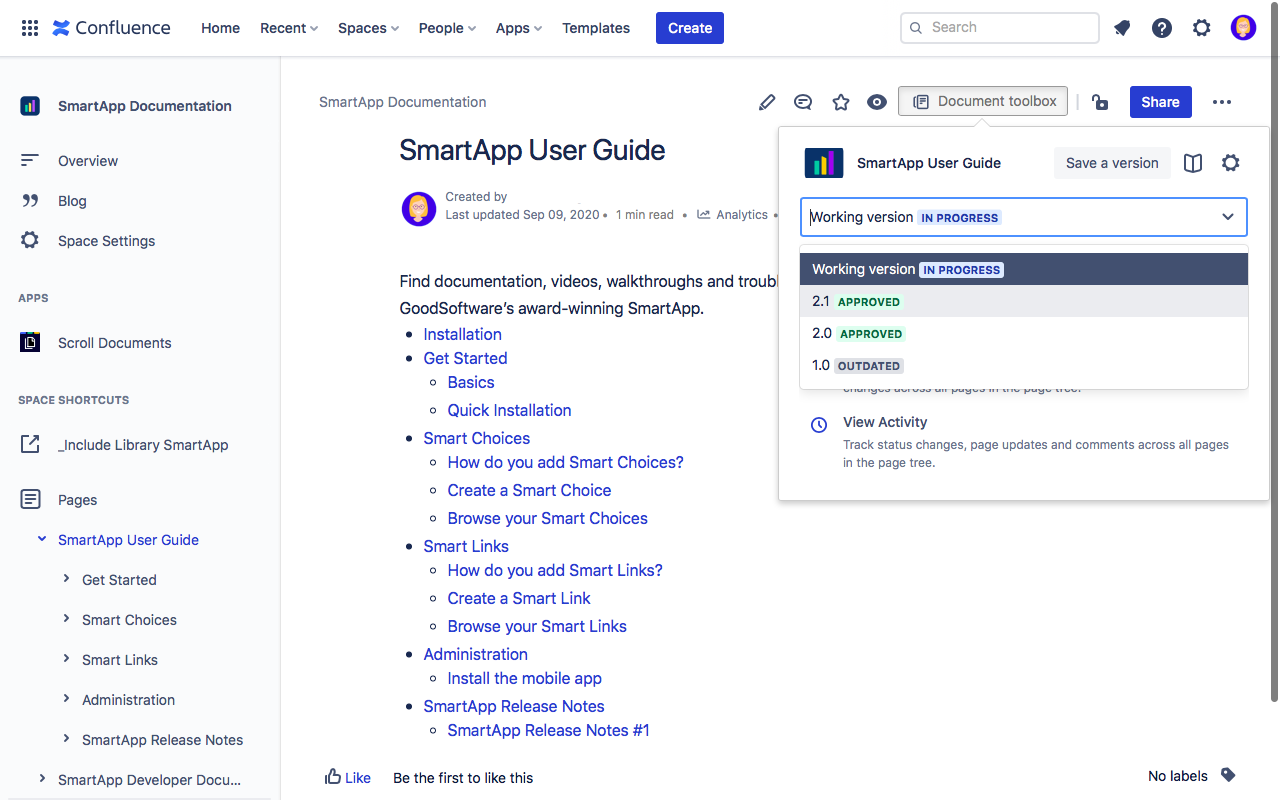Click the unlock restrictions icon
The height and width of the screenshot is (800, 1280).
(1100, 102)
